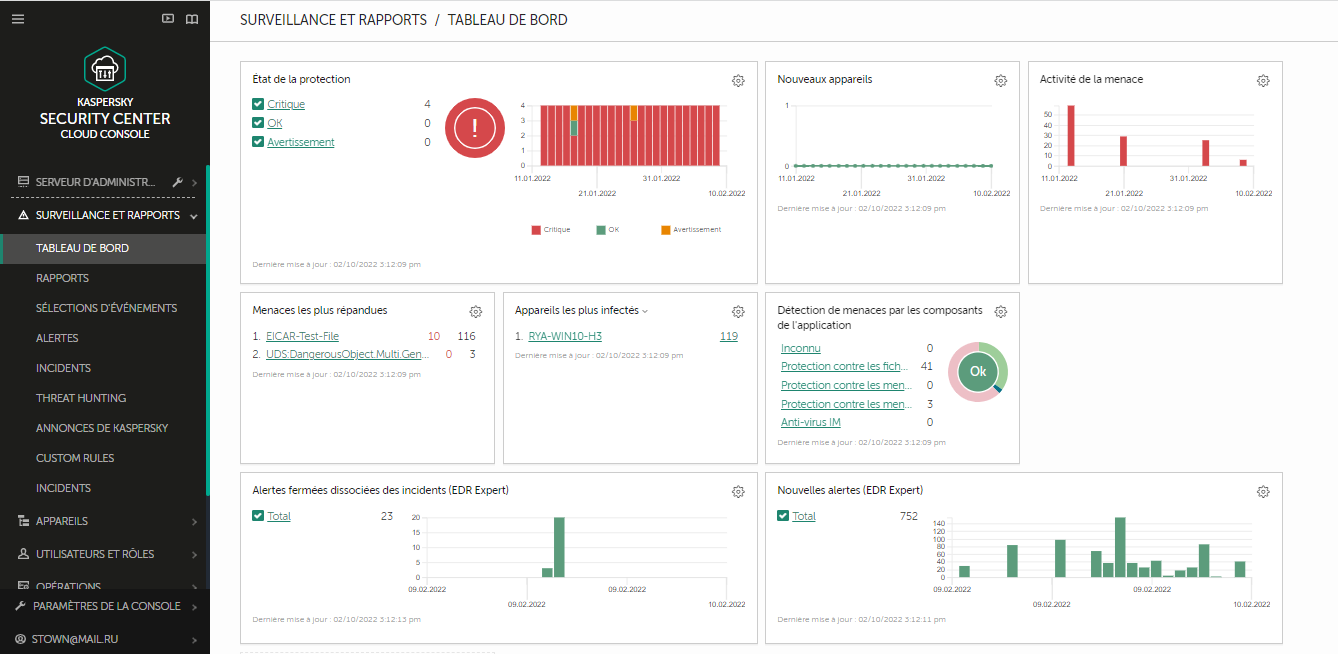Open settings gear of Nouveaux appareils widget
The image size is (1338, 654).
pyautogui.click(x=1001, y=80)
